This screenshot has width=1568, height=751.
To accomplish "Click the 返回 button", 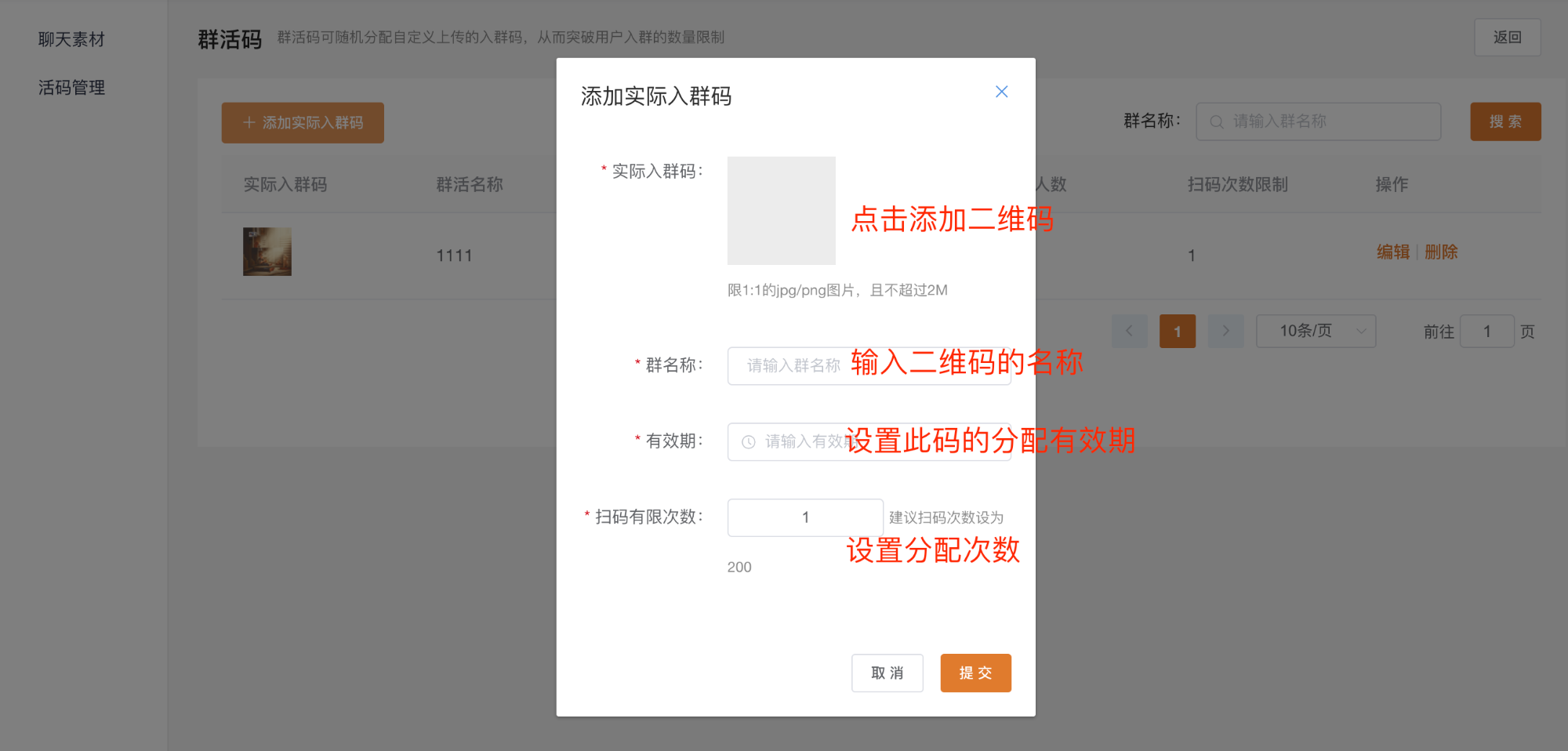I will tap(1507, 38).
